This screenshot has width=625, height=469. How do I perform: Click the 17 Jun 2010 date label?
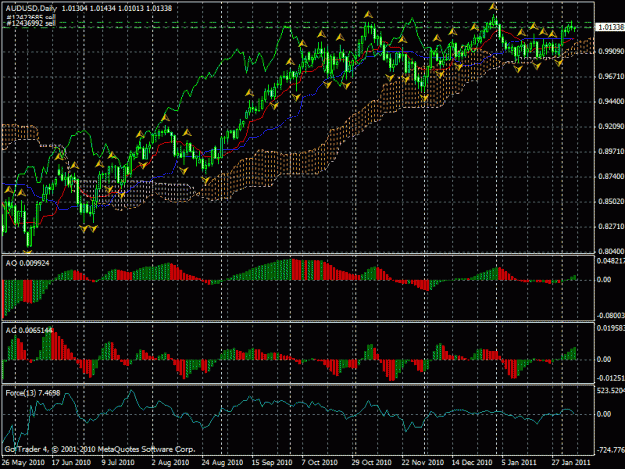tap(71, 463)
